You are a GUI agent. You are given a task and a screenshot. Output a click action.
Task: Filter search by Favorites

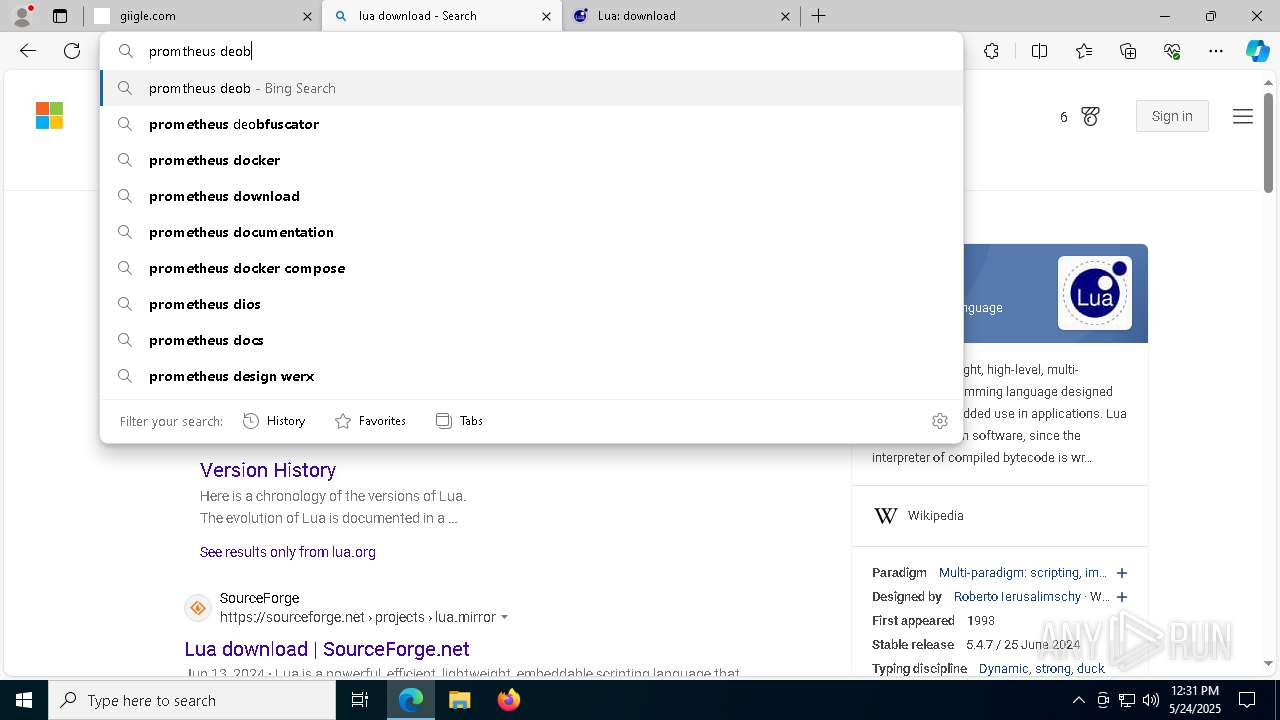point(370,421)
